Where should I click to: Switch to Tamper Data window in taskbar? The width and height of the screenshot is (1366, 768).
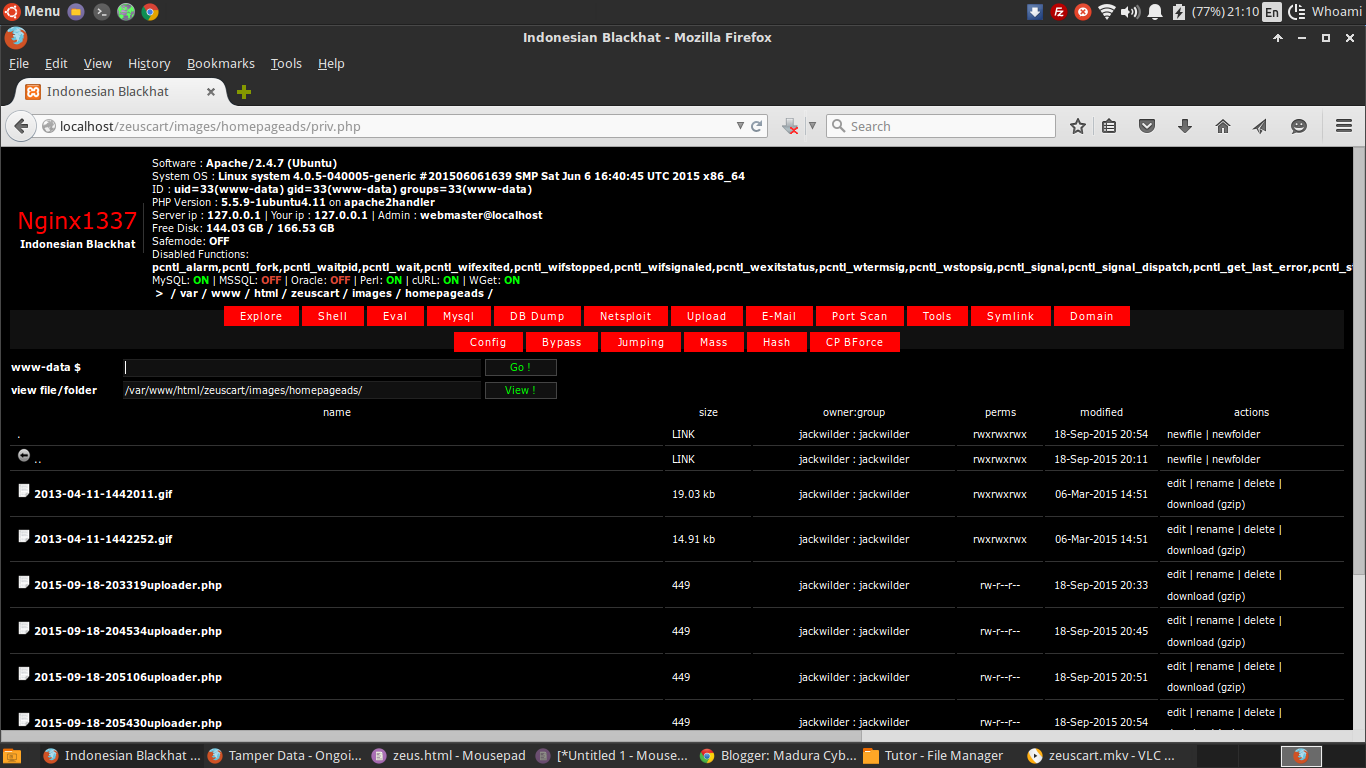(285, 756)
